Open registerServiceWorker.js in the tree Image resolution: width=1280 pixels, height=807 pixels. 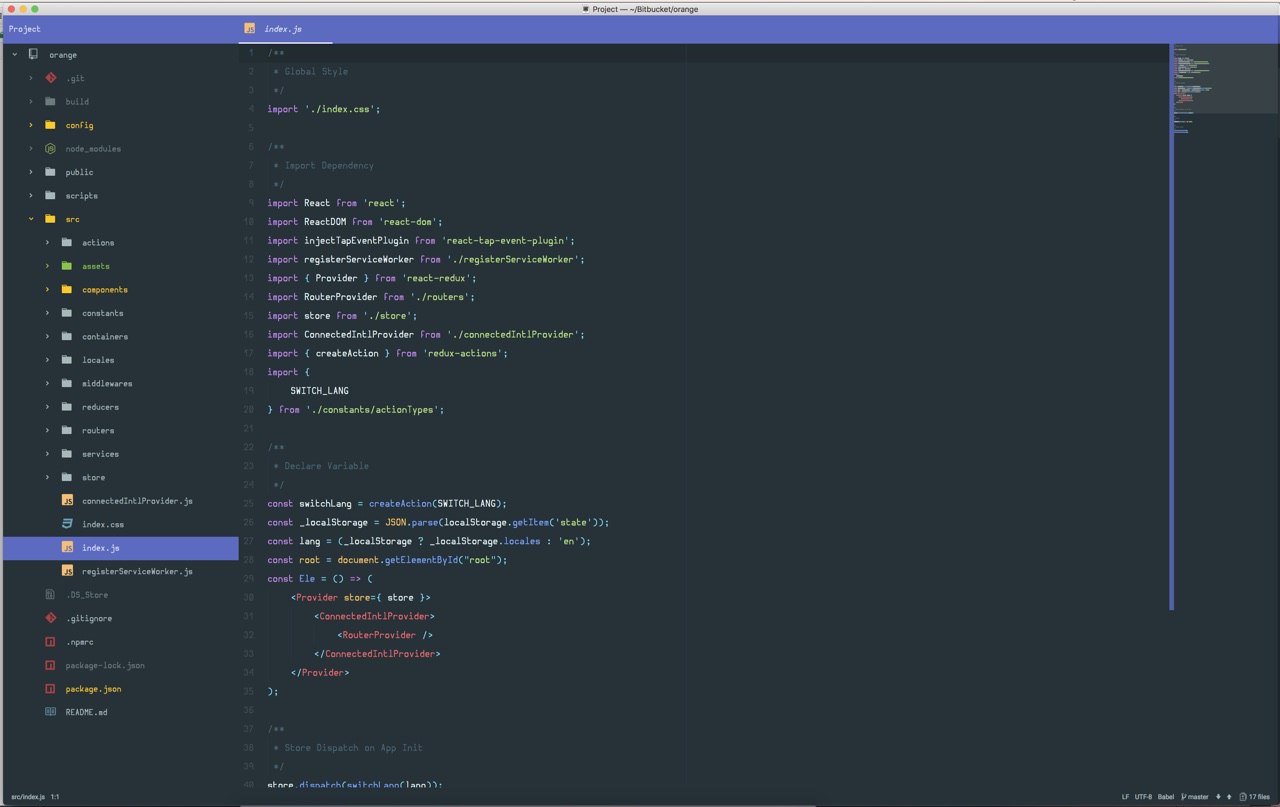click(x=137, y=571)
